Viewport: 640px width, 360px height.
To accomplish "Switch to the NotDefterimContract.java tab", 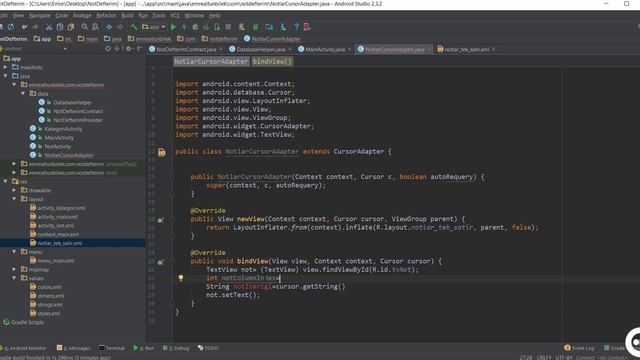I will coord(186,49).
